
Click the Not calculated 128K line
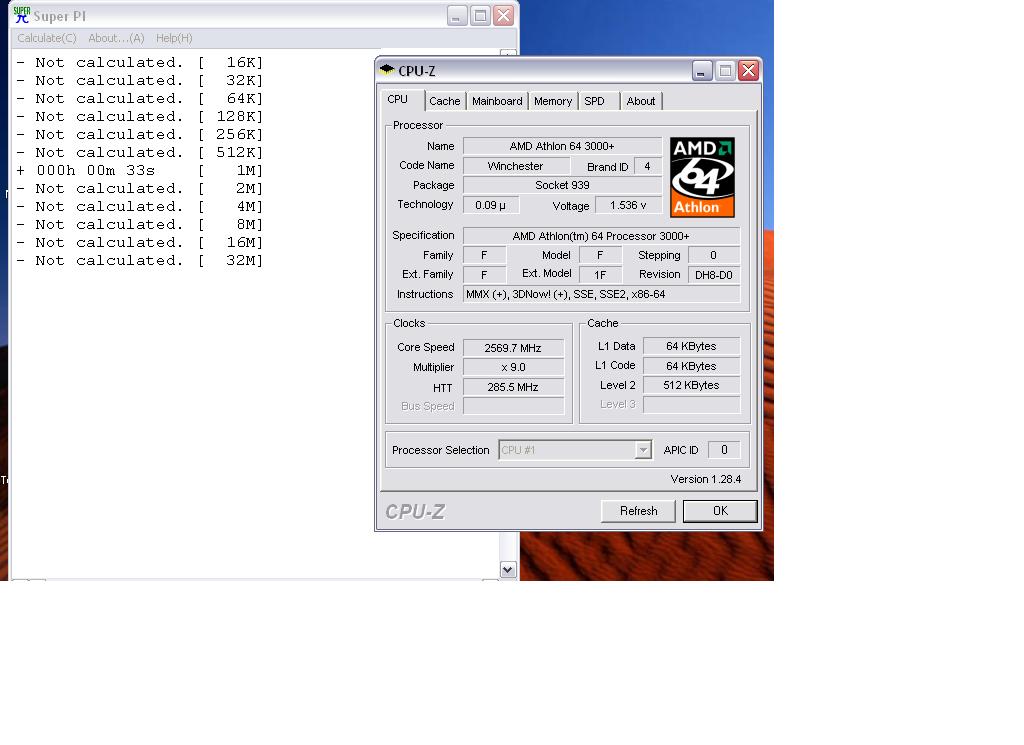[x=140, y=117]
